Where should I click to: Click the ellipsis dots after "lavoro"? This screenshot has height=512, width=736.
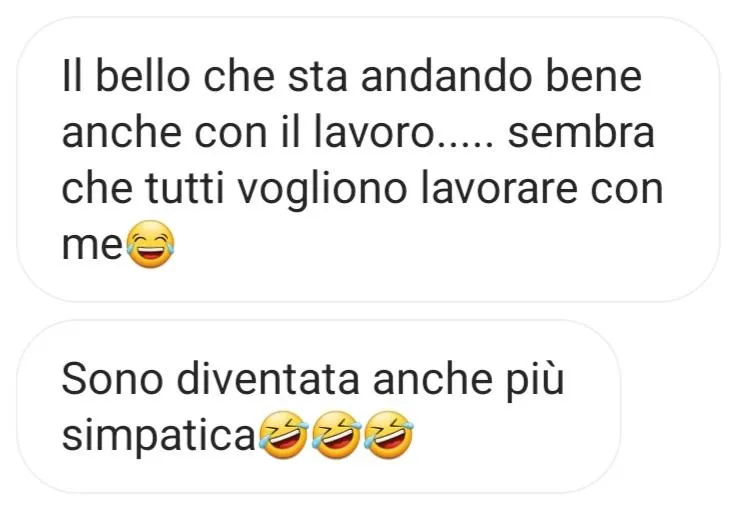(463, 143)
